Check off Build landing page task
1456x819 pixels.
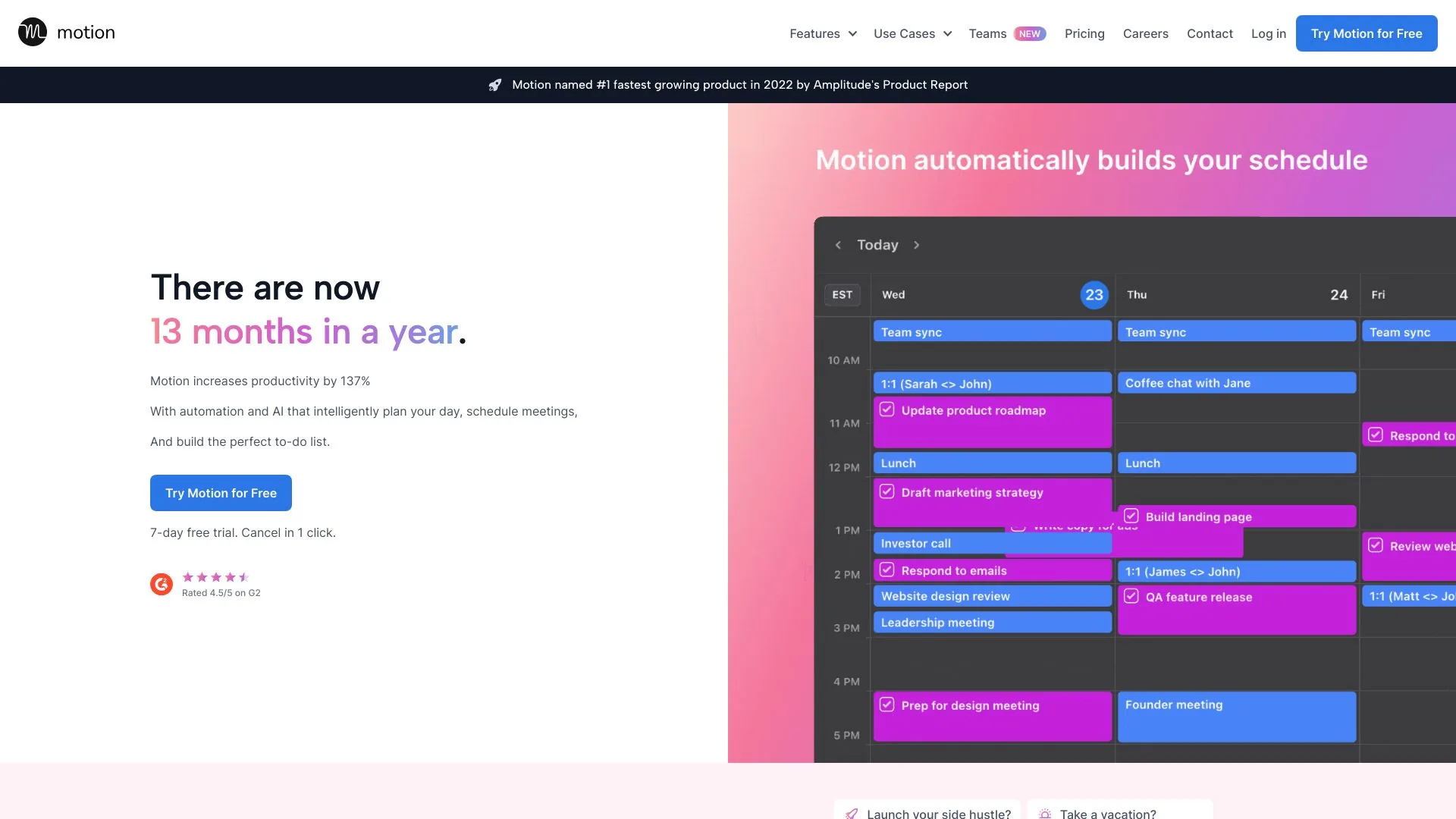tap(1131, 516)
